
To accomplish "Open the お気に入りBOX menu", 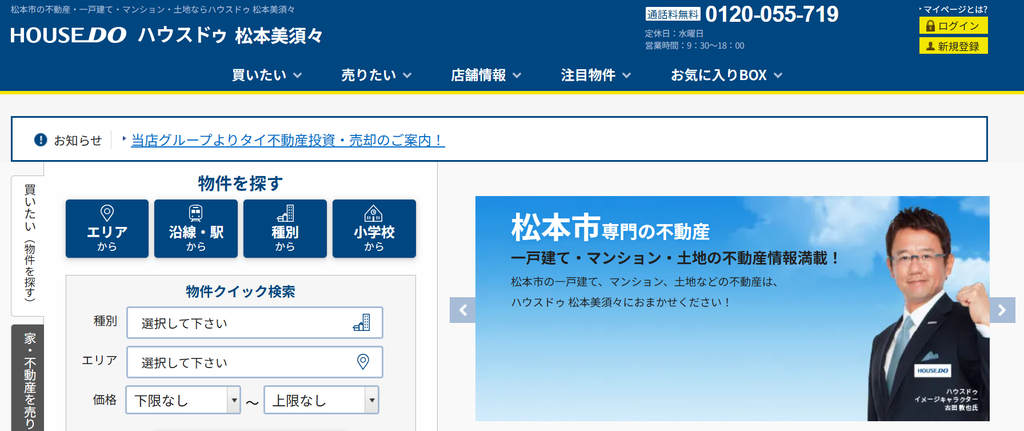I will coord(726,75).
